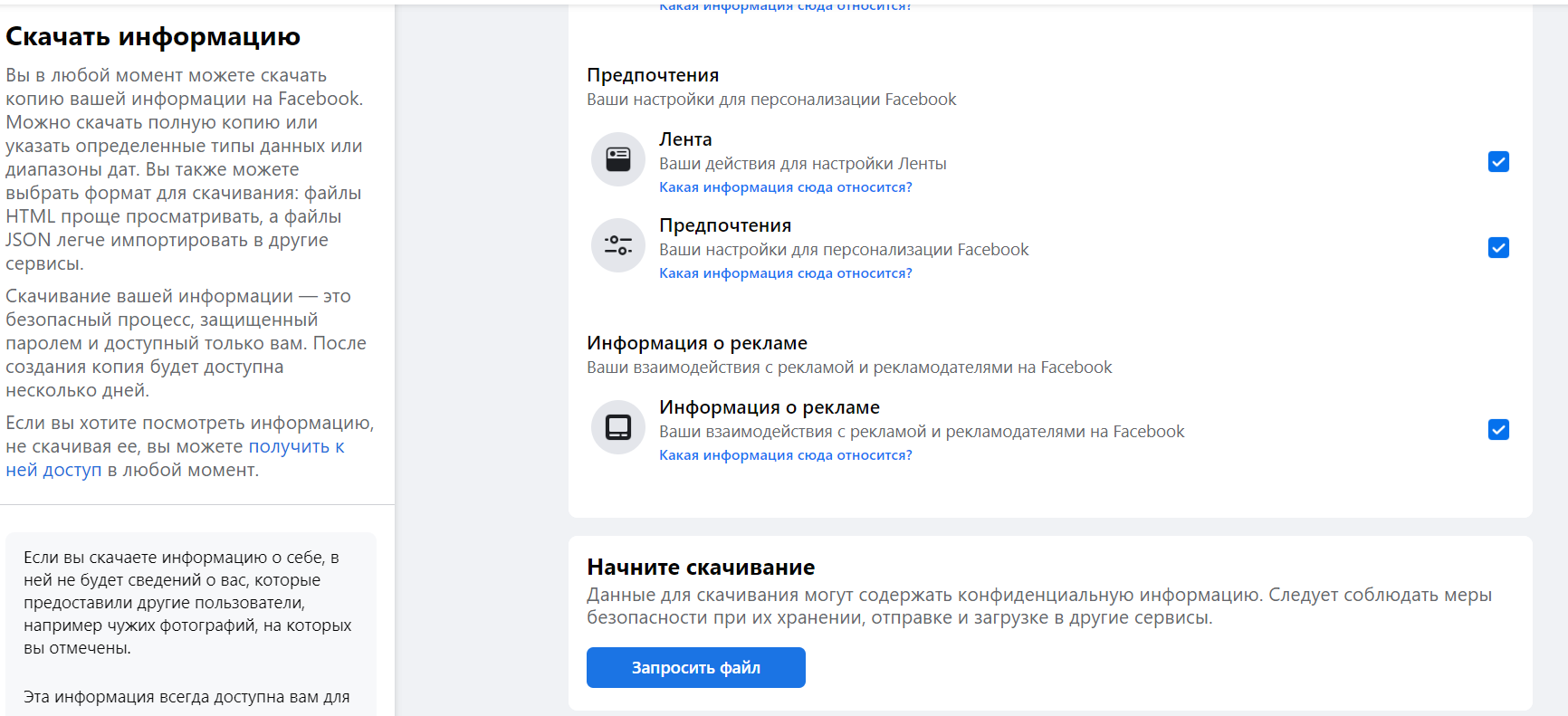Image resolution: width=1568 pixels, height=716 pixels.
Task: Click the Начните скачивание heading
Action: [x=701, y=568]
